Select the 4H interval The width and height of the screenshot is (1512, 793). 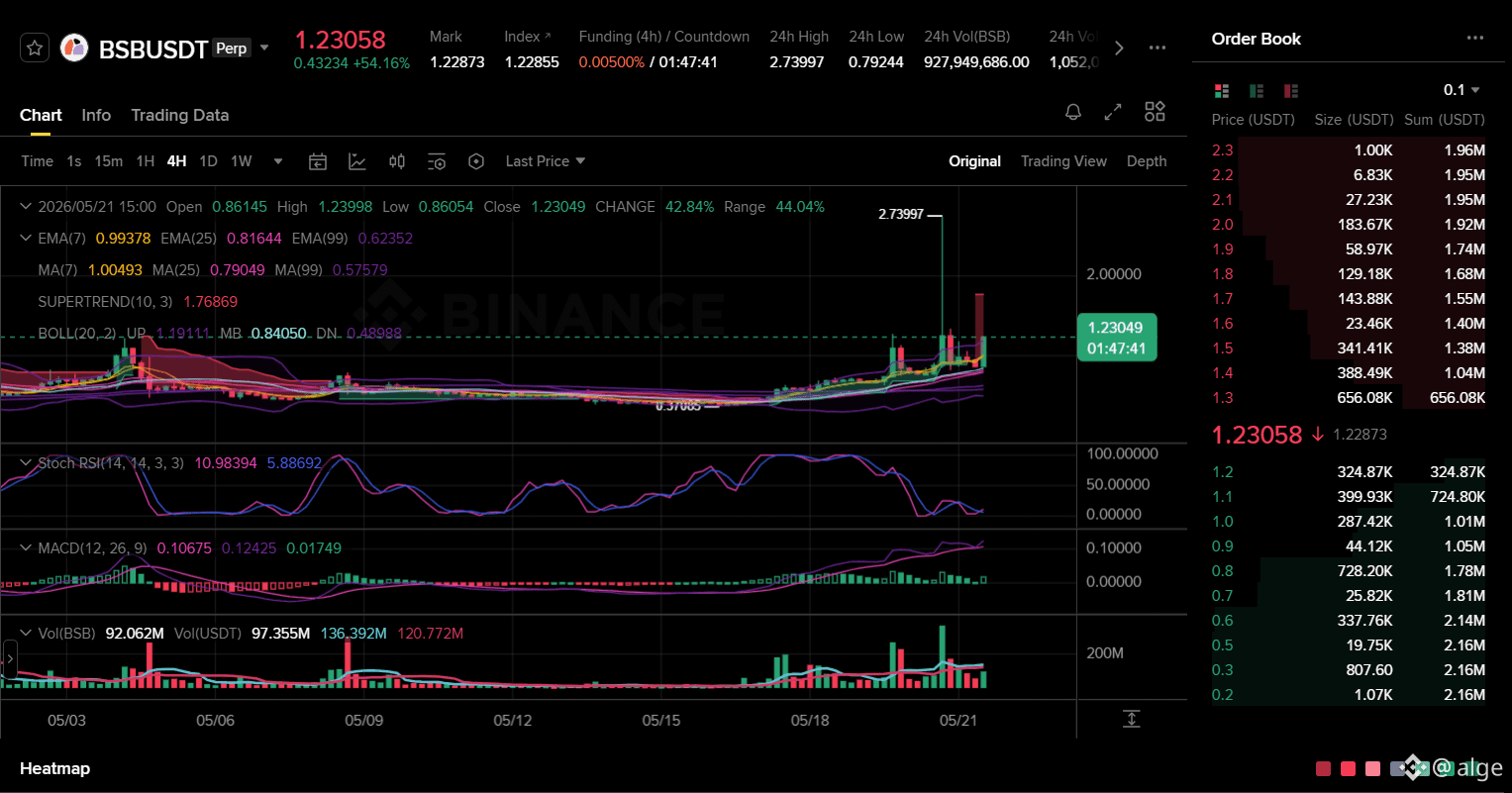[x=177, y=161]
